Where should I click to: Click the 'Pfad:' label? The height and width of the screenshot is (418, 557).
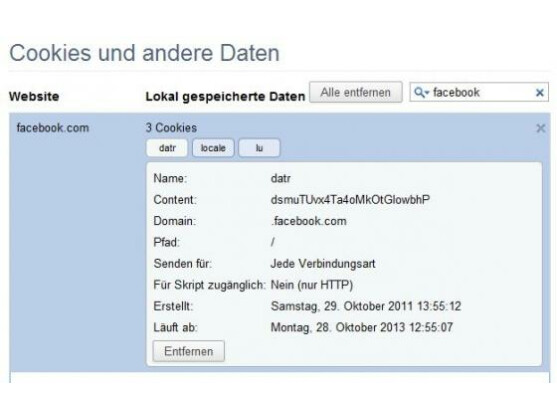coord(167,243)
